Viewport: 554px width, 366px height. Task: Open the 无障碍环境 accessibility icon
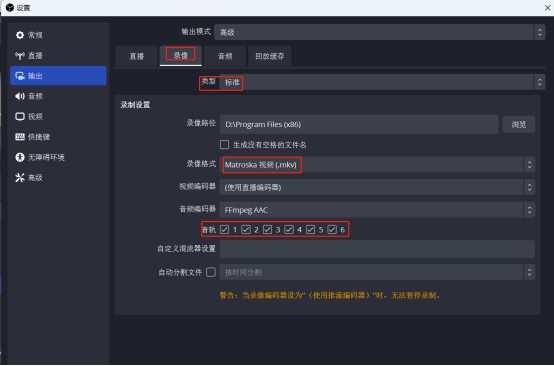point(20,157)
